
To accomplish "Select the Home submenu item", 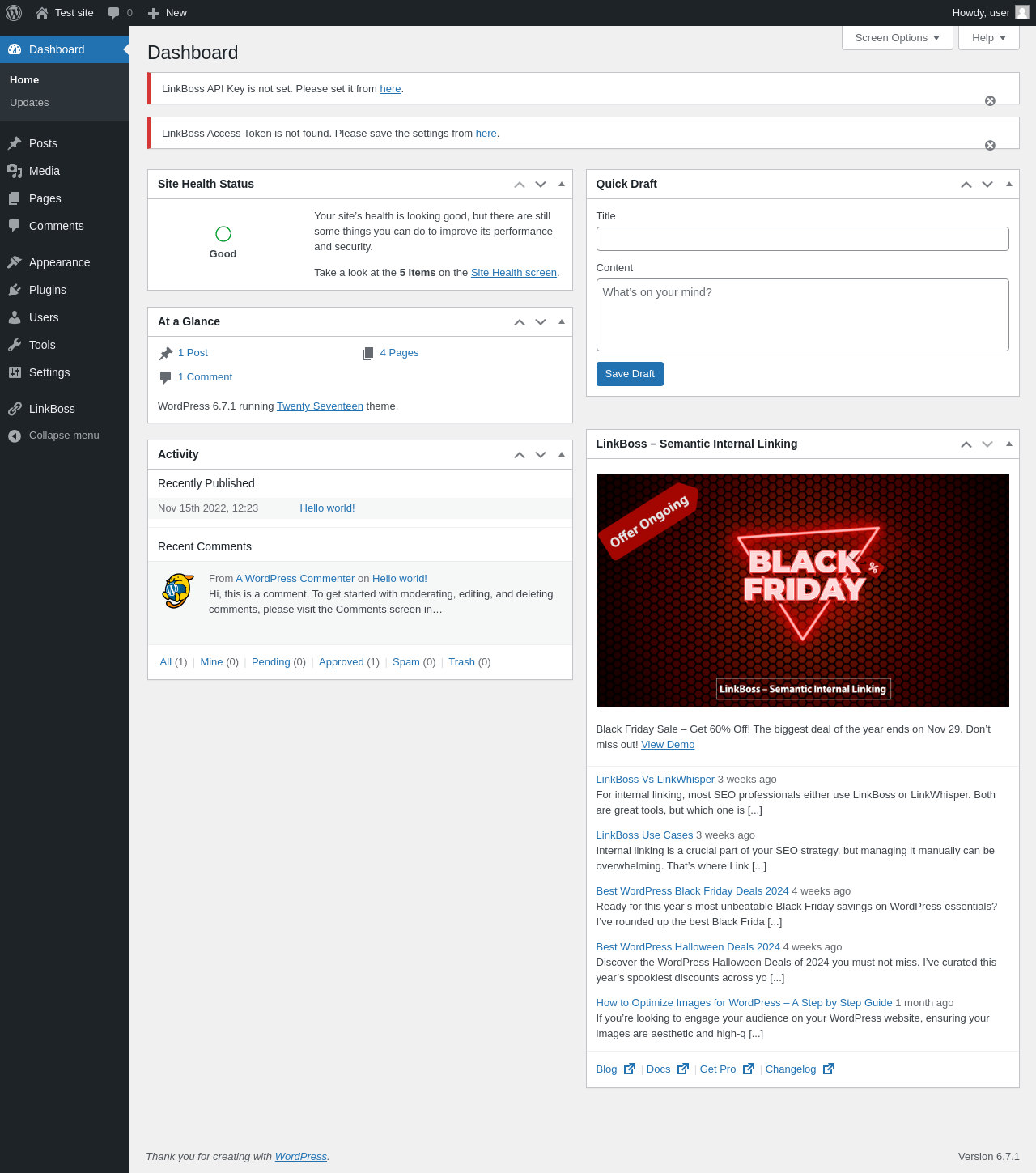I will pyautogui.click(x=24, y=80).
